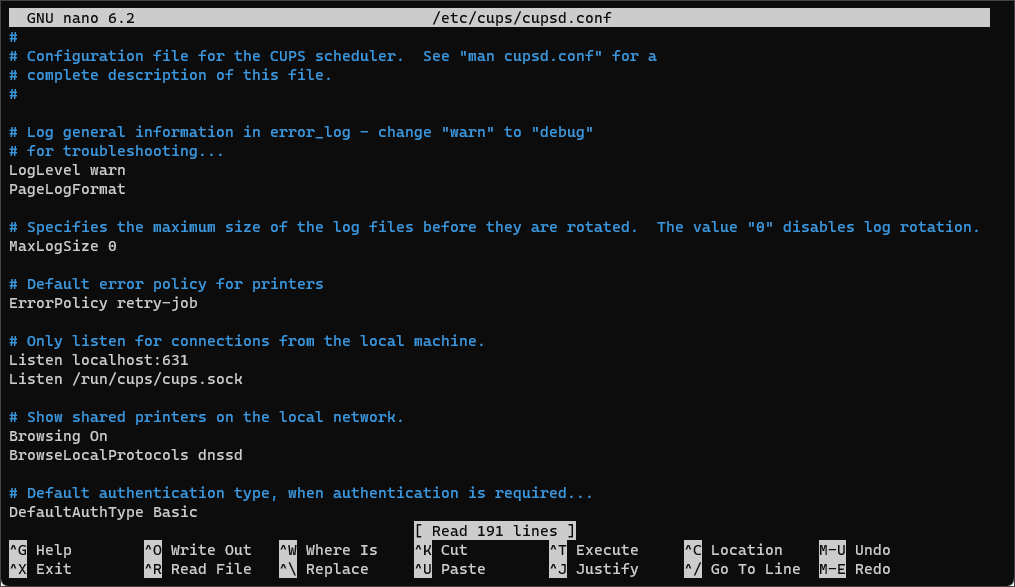This screenshot has height=587, width=1015.
Task: Click the ^U Paste shortcut
Action: (450, 570)
